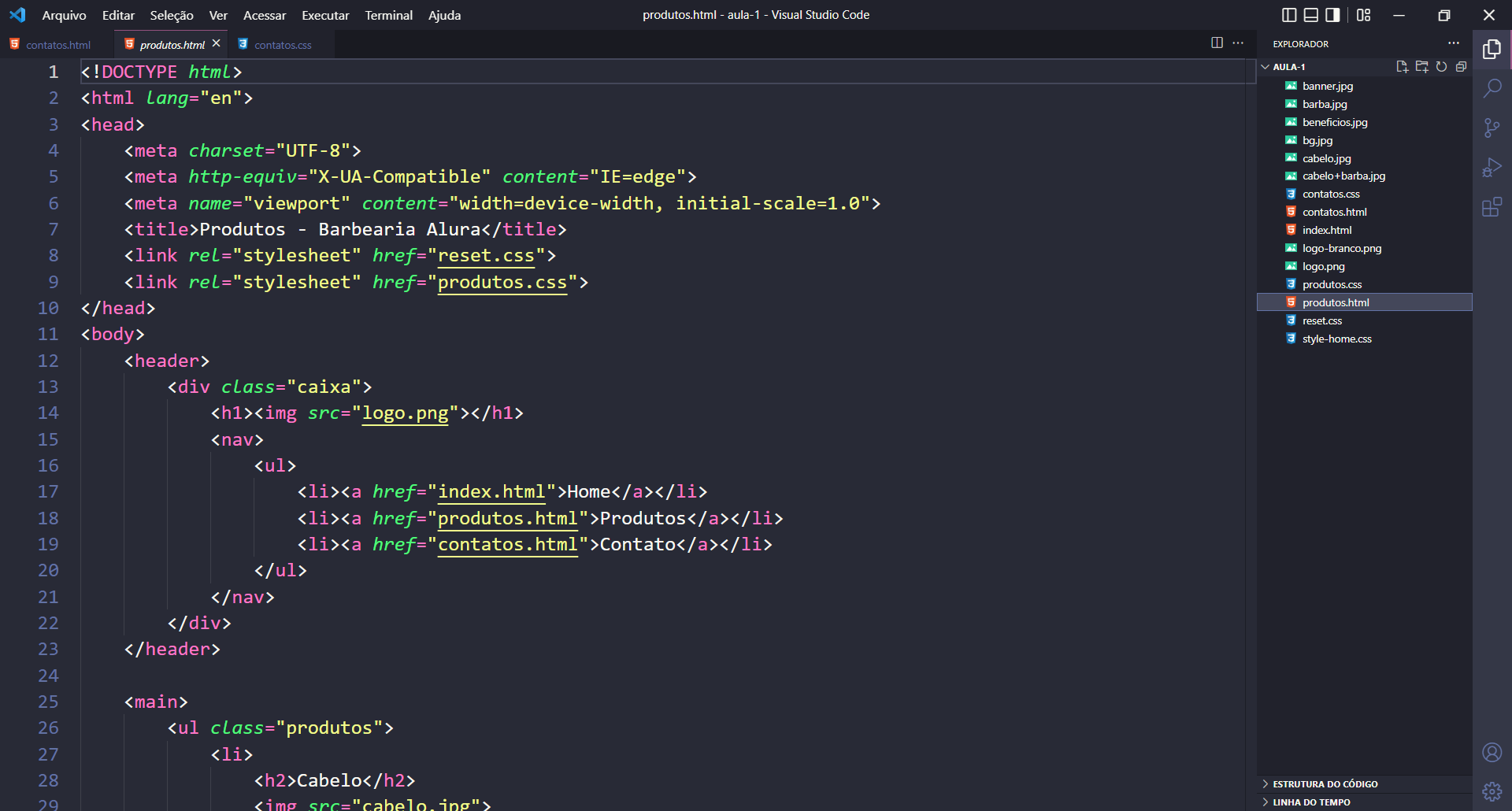
Task: Open the Seleção menu
Action: pyautogui.click(x=172, y=15)
